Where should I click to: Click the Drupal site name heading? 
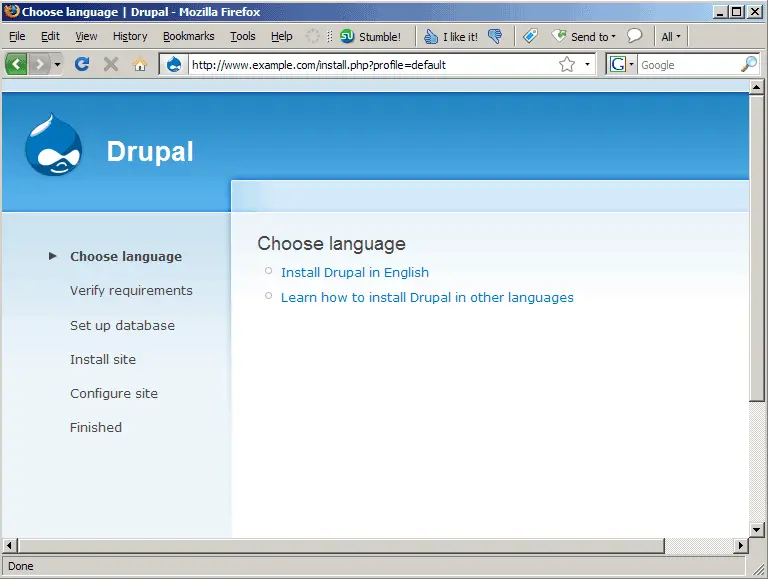(x=150, y=151)
